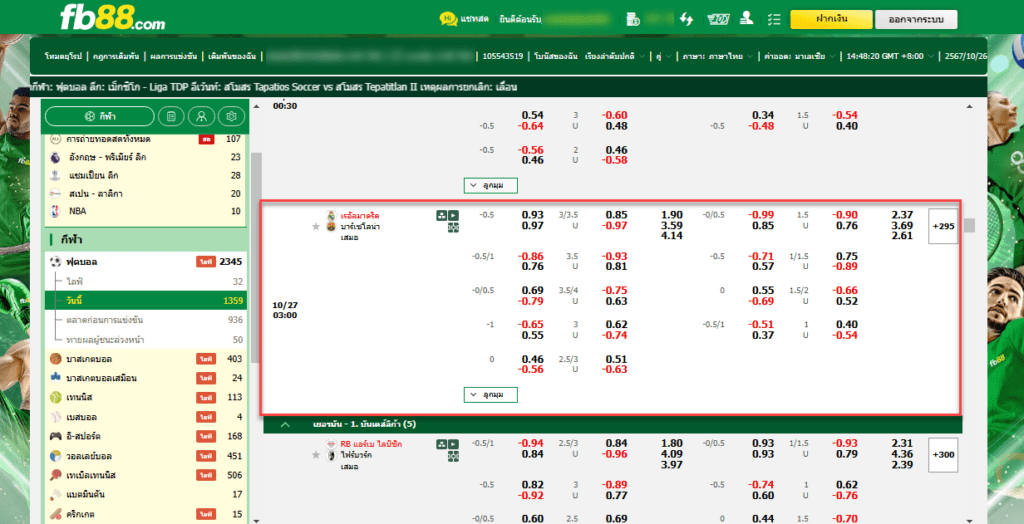Open โบนัสของฉัน in the top menu
This screenshot has height=524, width=1024.
coord(556,56)
